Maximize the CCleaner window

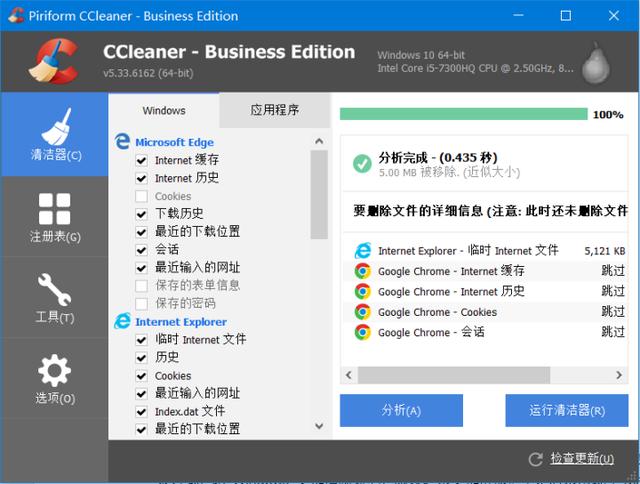point(566,16)
